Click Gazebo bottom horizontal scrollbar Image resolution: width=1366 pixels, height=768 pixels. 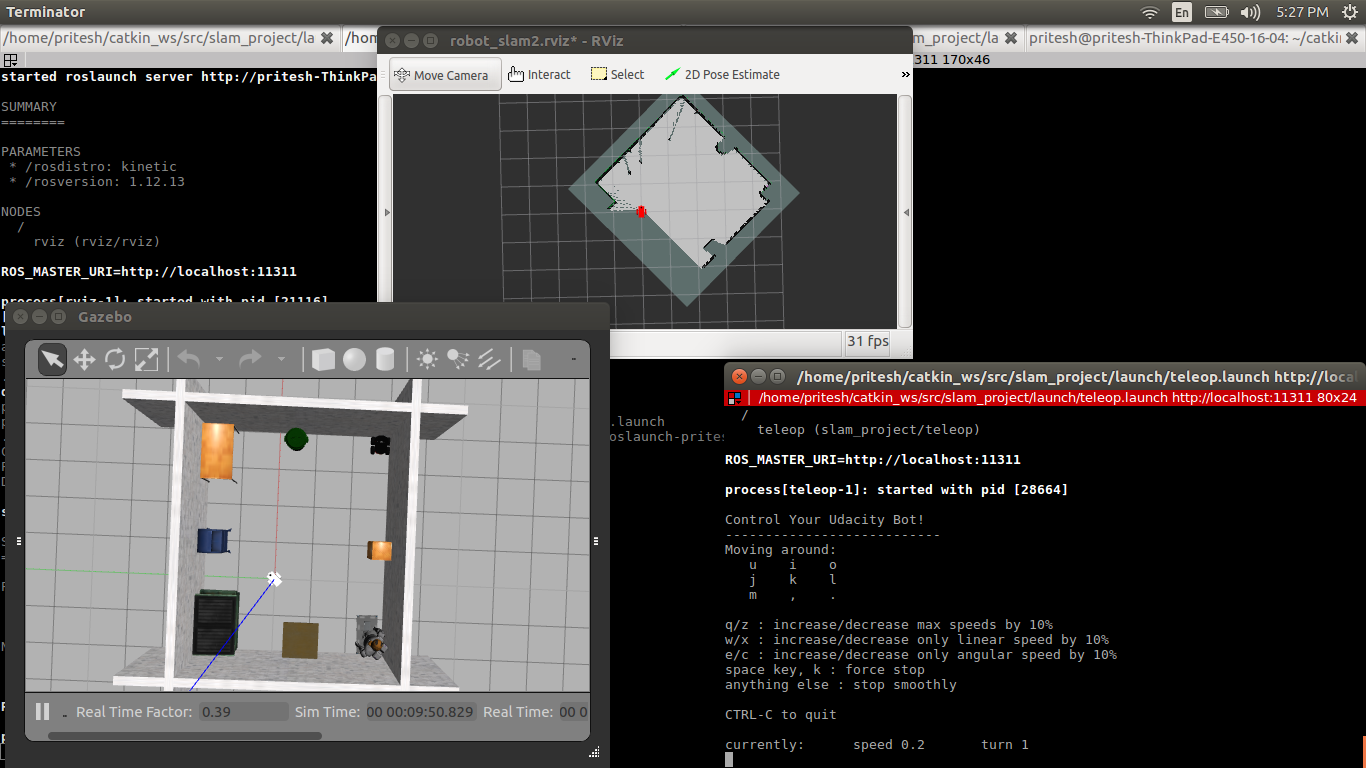(185, 736)
